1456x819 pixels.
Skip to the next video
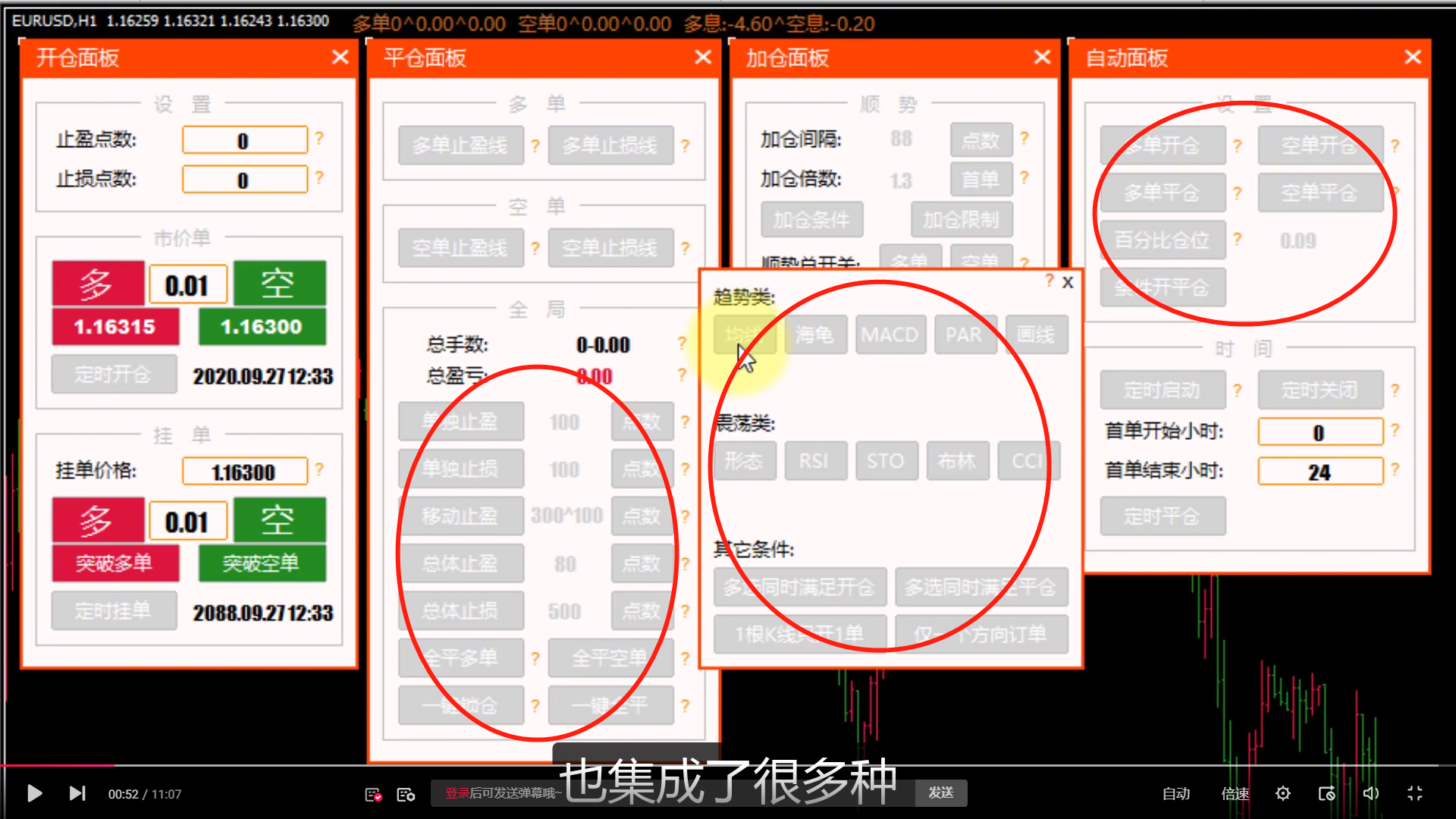point(77,793)
